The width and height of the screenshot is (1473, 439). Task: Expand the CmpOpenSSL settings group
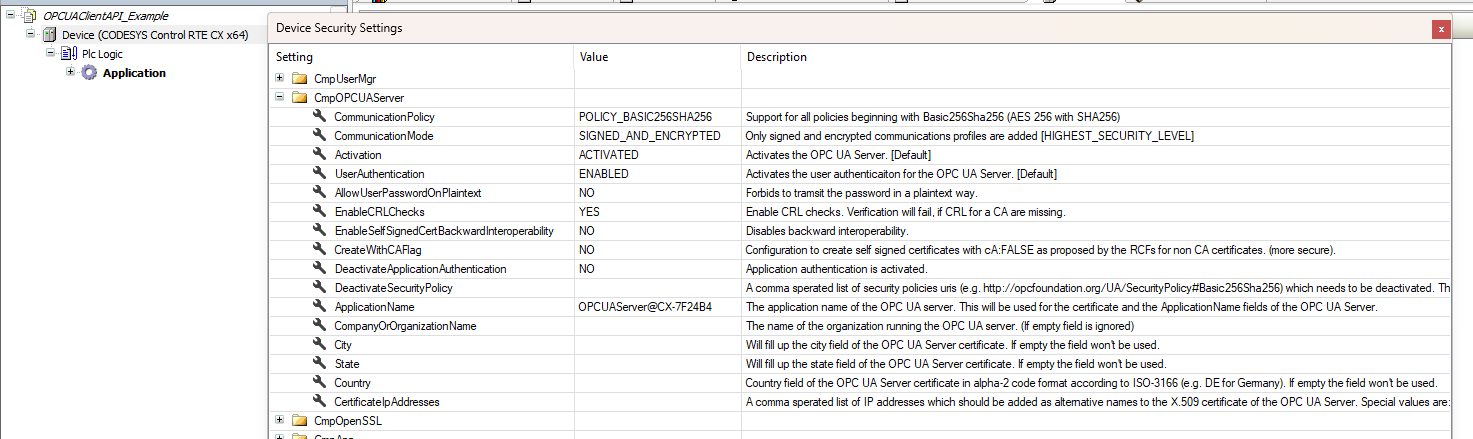[x=280, y=421]
